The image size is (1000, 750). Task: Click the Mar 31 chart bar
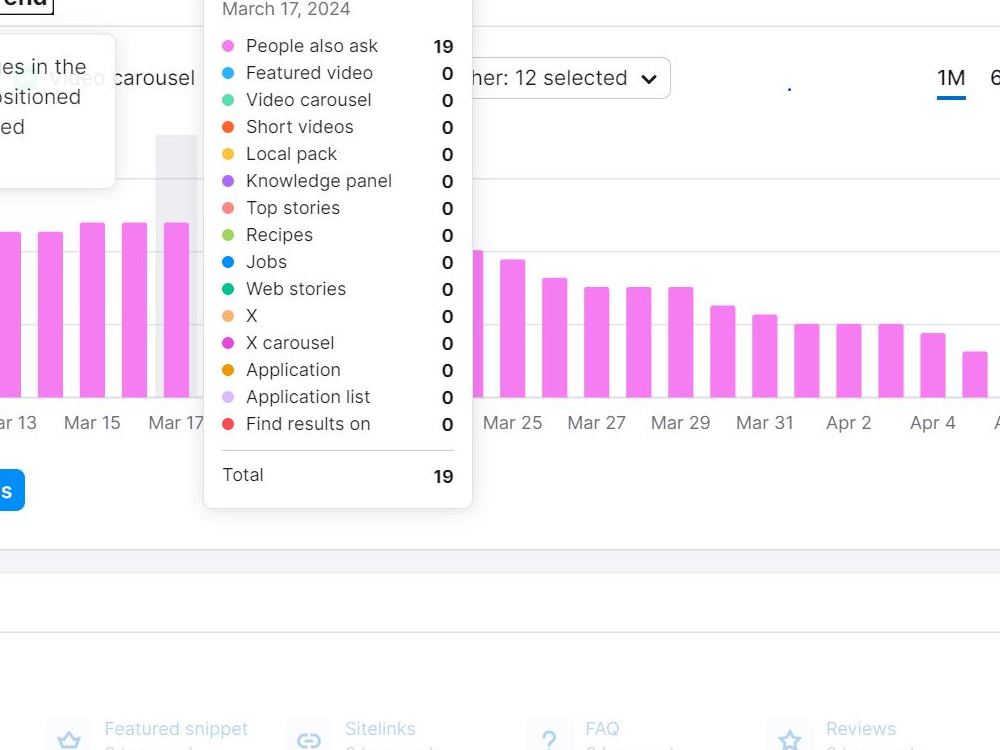[765, 356]
